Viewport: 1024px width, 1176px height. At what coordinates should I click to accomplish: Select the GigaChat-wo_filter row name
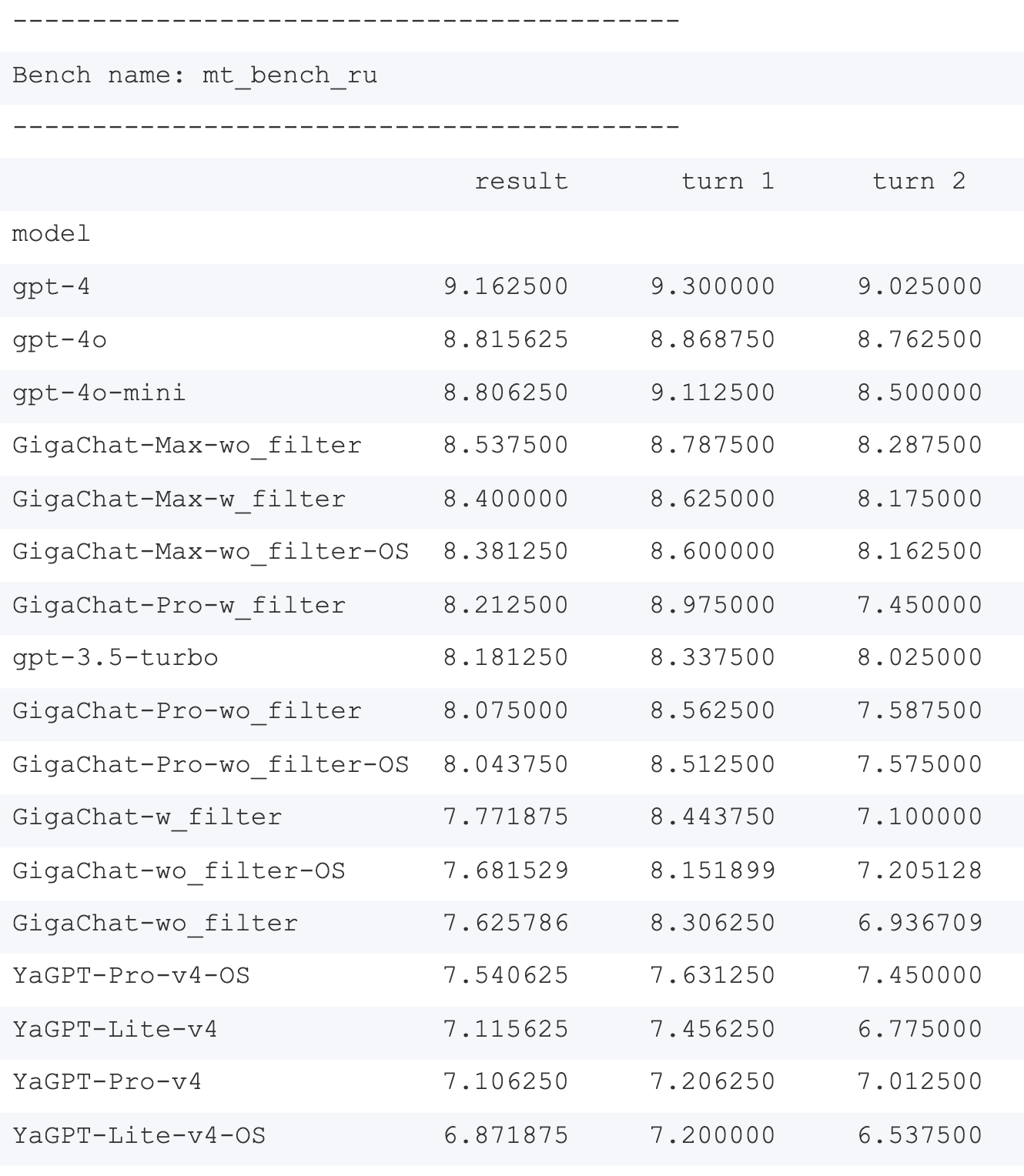pos(155,924)
